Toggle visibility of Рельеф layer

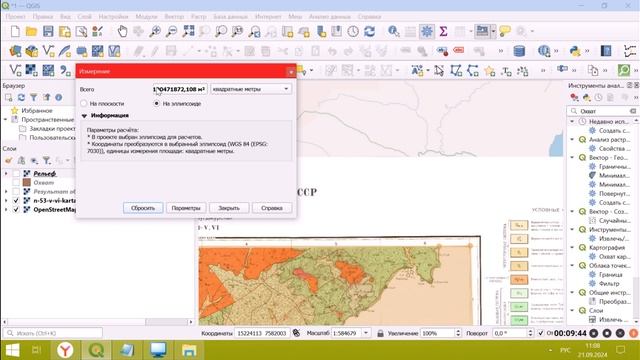click(16, 173)
